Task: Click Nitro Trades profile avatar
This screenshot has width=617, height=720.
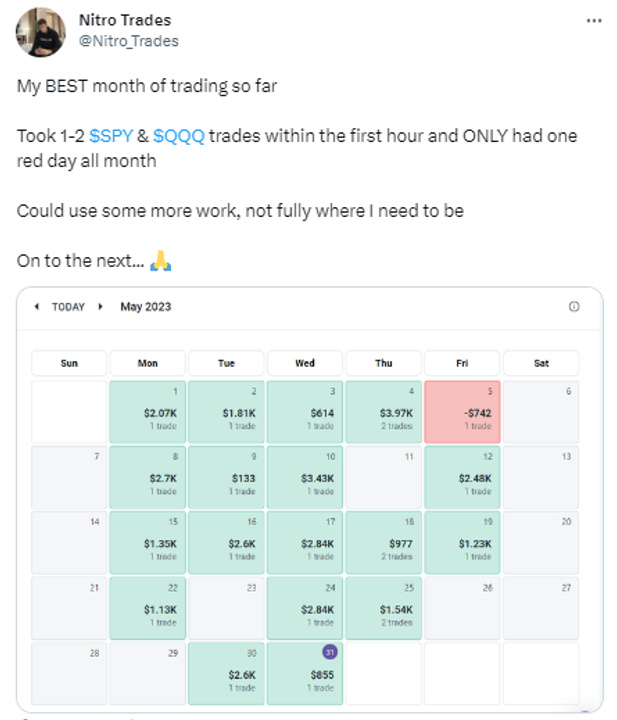Action: coord(40,32)
